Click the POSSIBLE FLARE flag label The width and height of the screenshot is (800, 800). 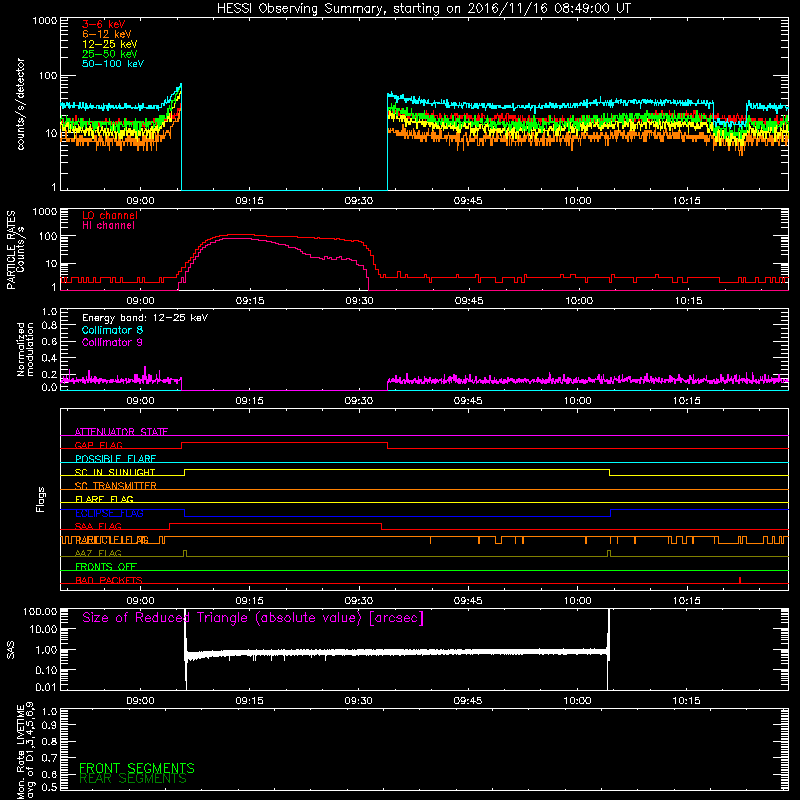(x=115, y=459)
